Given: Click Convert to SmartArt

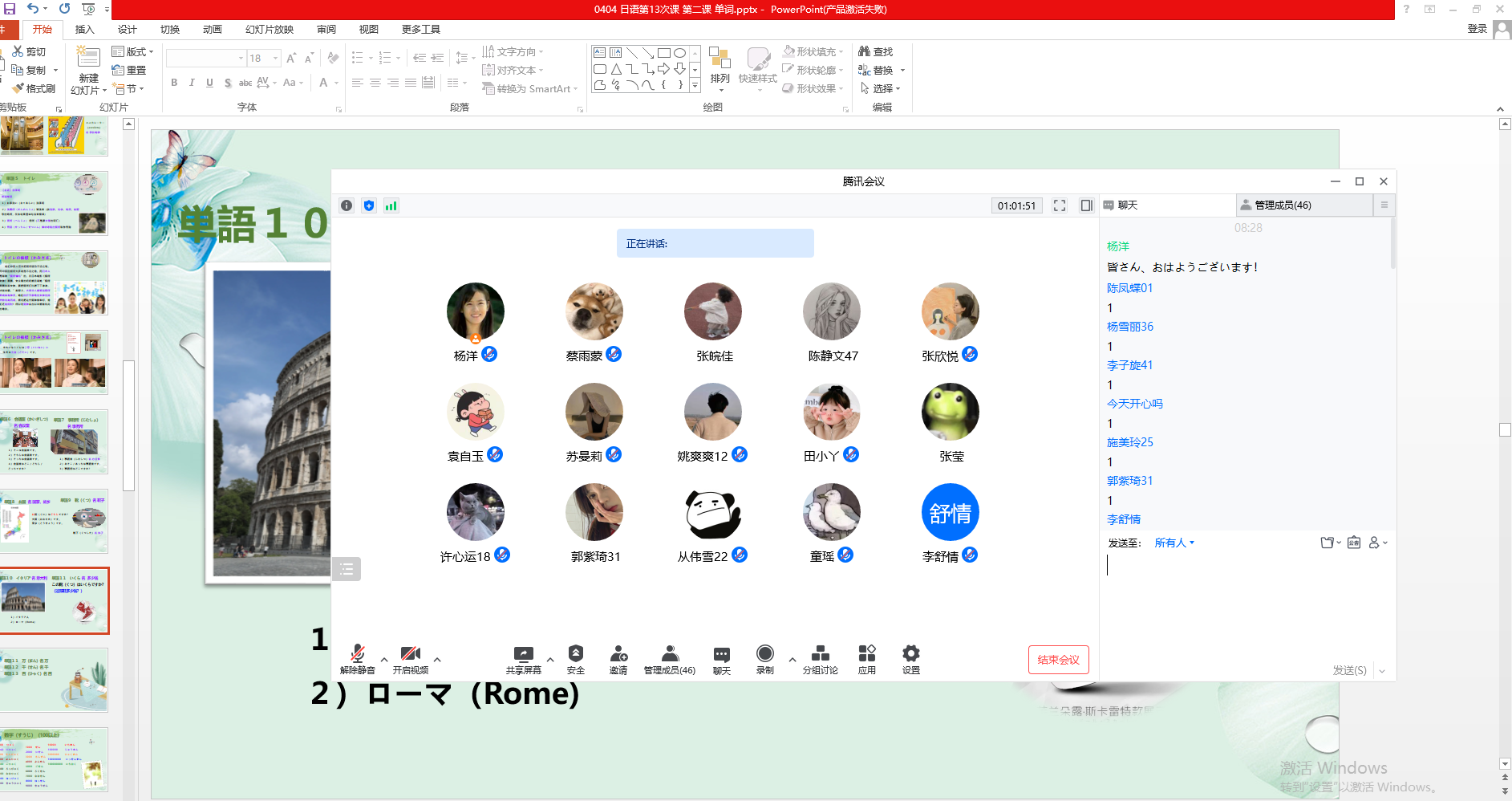Looking at the screenshot, I should (529, 88).
